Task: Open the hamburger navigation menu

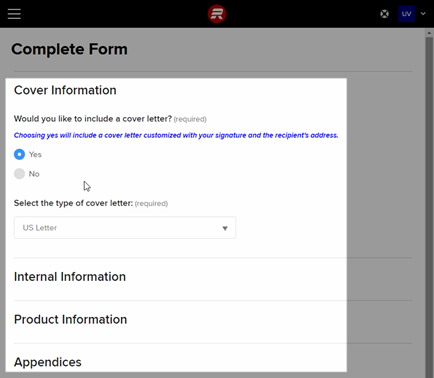Action: click(14, 14)
